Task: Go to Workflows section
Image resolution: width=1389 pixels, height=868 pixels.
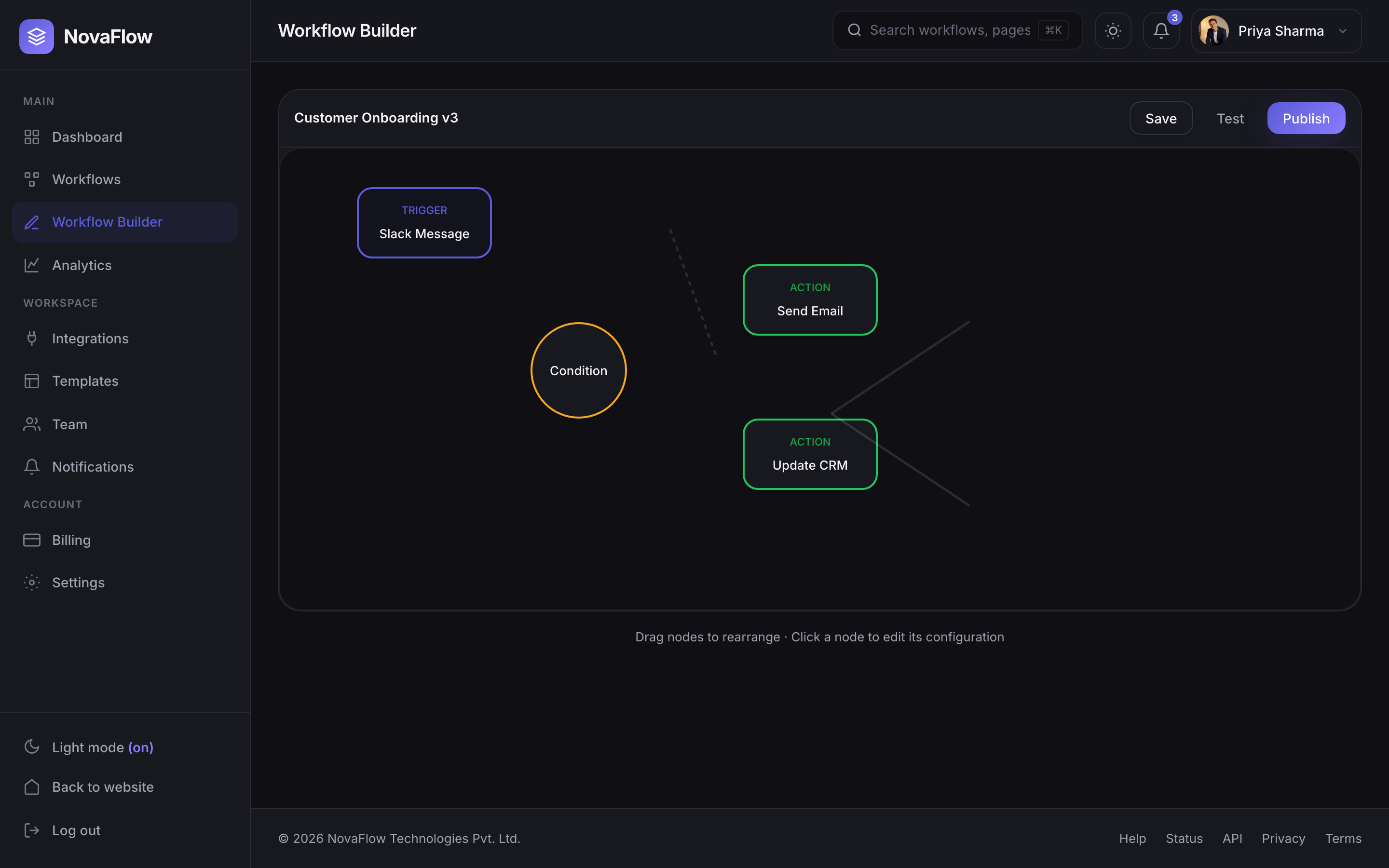Action: pos(124,179)
